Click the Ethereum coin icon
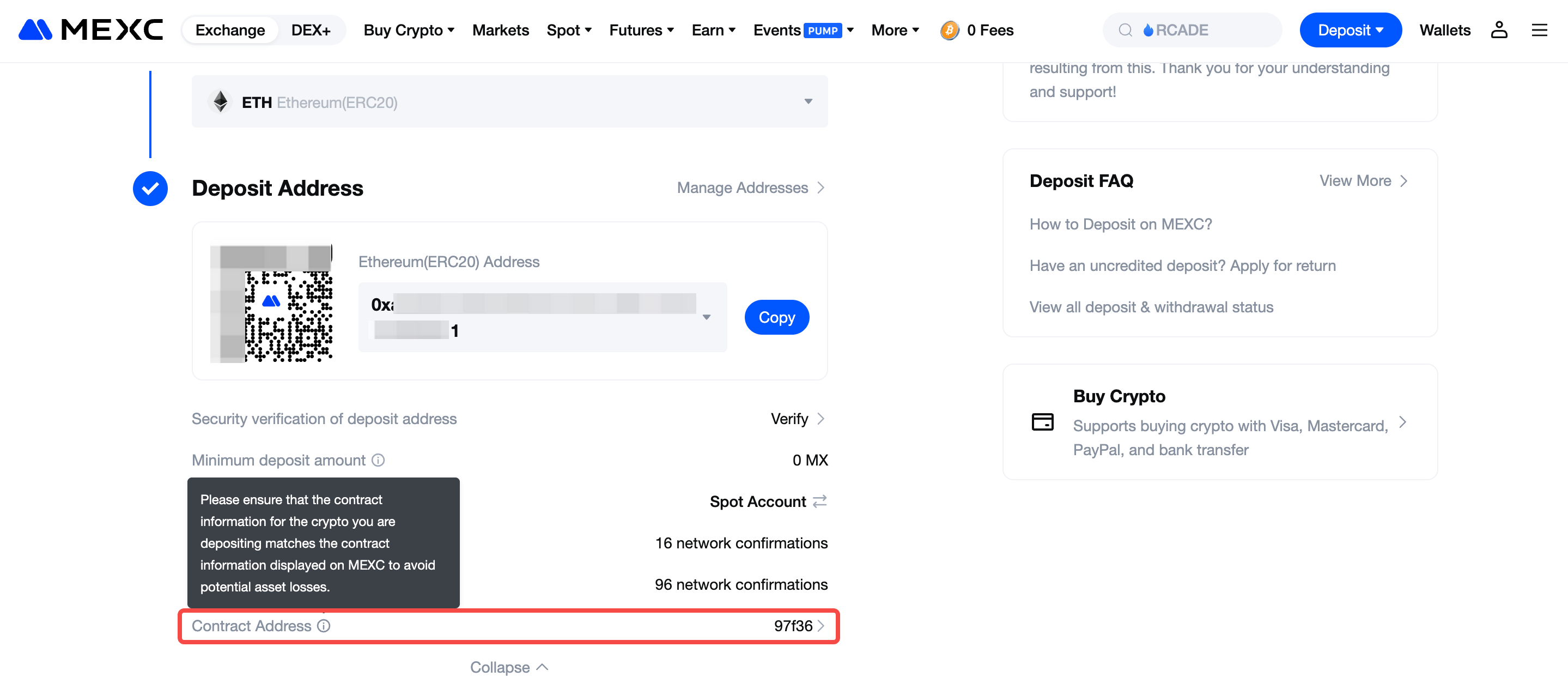The height and width of the screenshot is (689, 1568). click(x=220, y=102)
